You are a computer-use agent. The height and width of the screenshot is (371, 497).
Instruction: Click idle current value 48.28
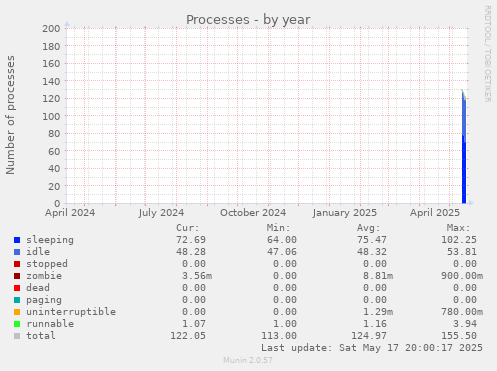tap(191, 252)
